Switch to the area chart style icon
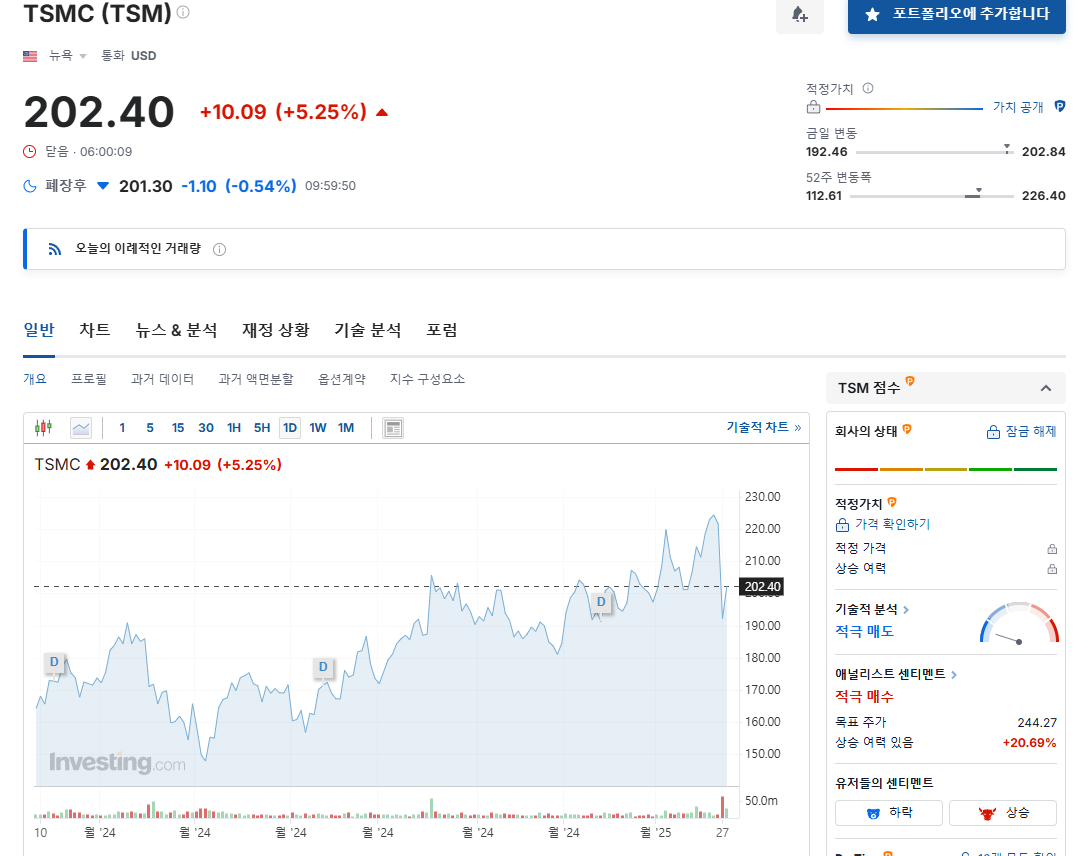 (x=79, y=427)
